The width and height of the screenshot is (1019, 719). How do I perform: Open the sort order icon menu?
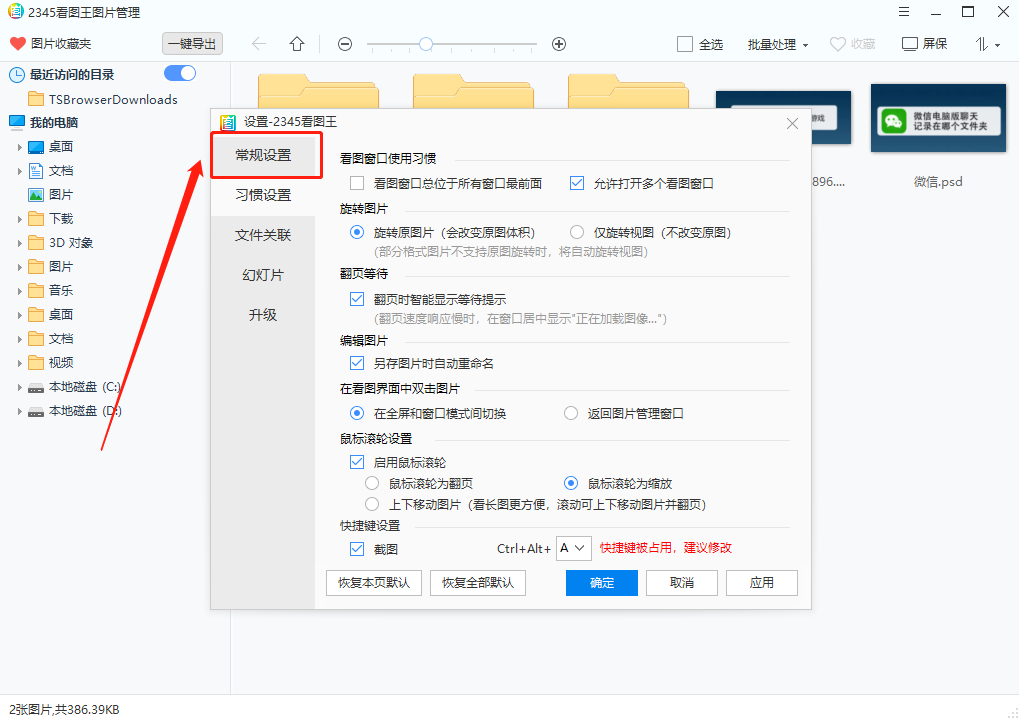coord(983,43)
